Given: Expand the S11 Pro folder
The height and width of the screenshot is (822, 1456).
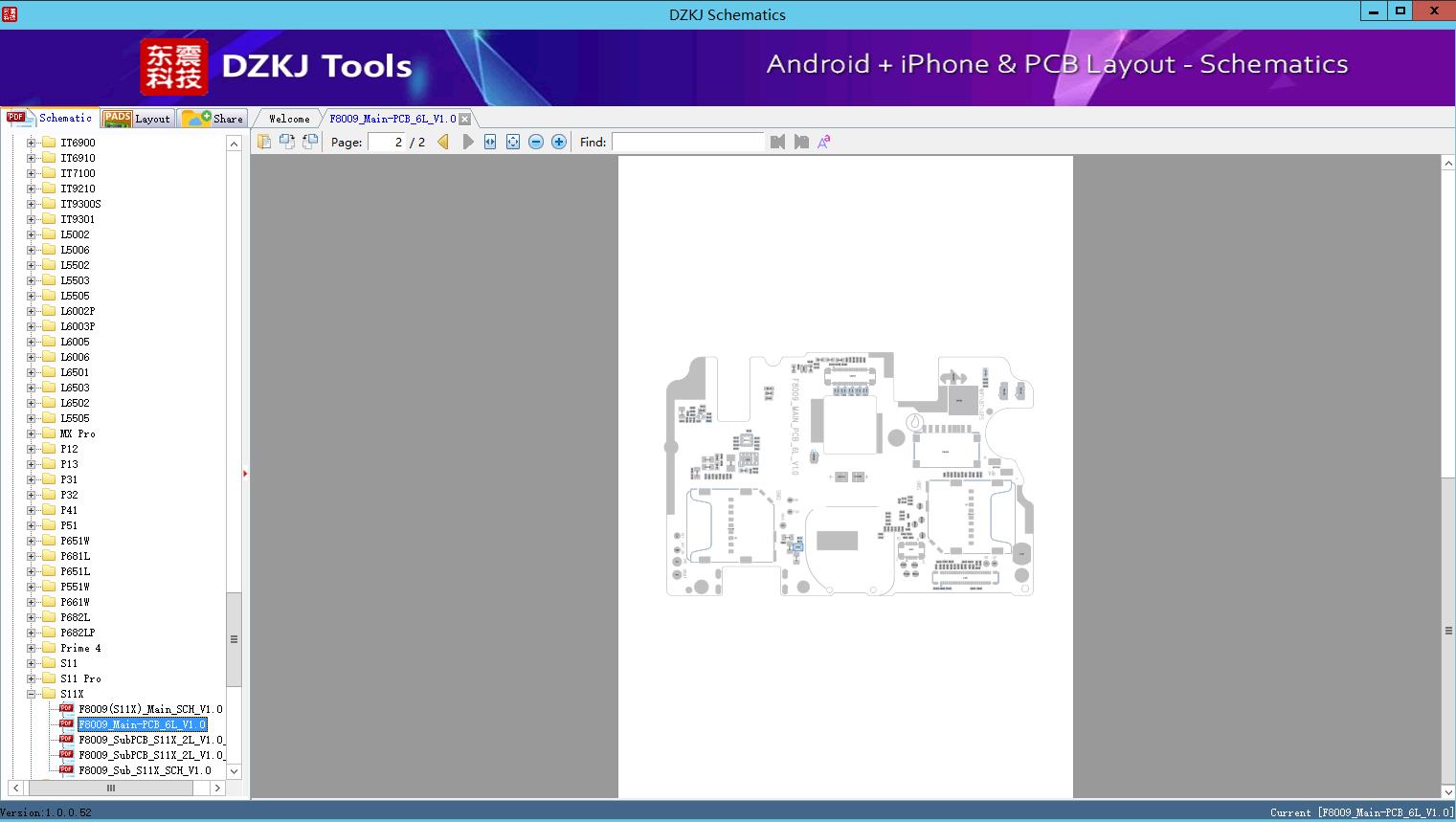Looking at the screenshot, I should tap(31, 678).
